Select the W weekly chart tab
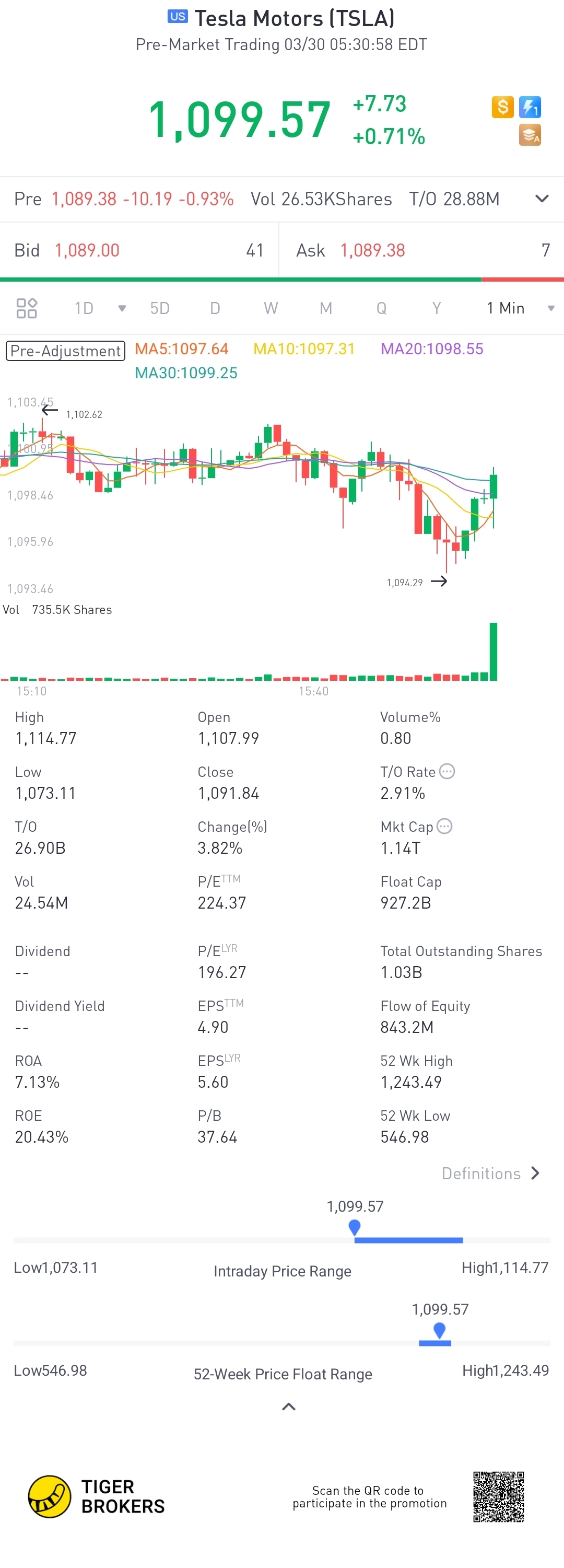564x1568 pixels. (x=271, y=308)
